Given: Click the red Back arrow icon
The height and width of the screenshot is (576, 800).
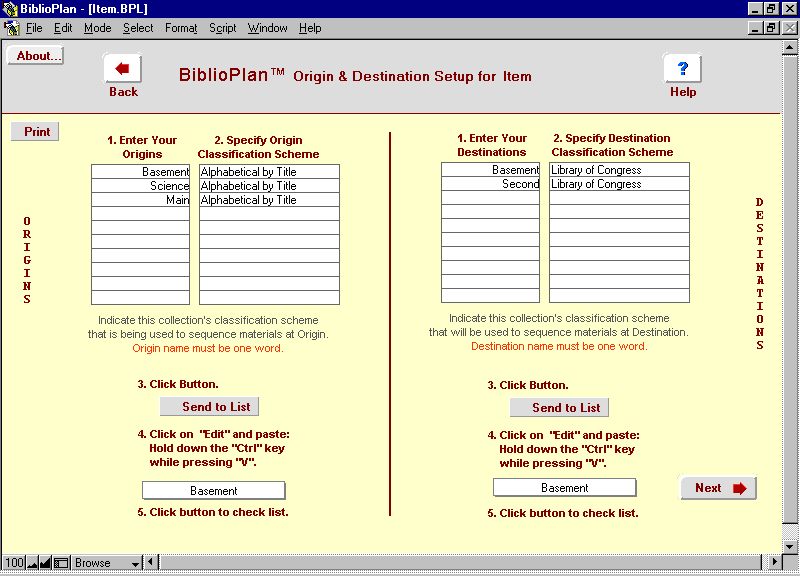Looking at the screenshot, I should point(122,68).
